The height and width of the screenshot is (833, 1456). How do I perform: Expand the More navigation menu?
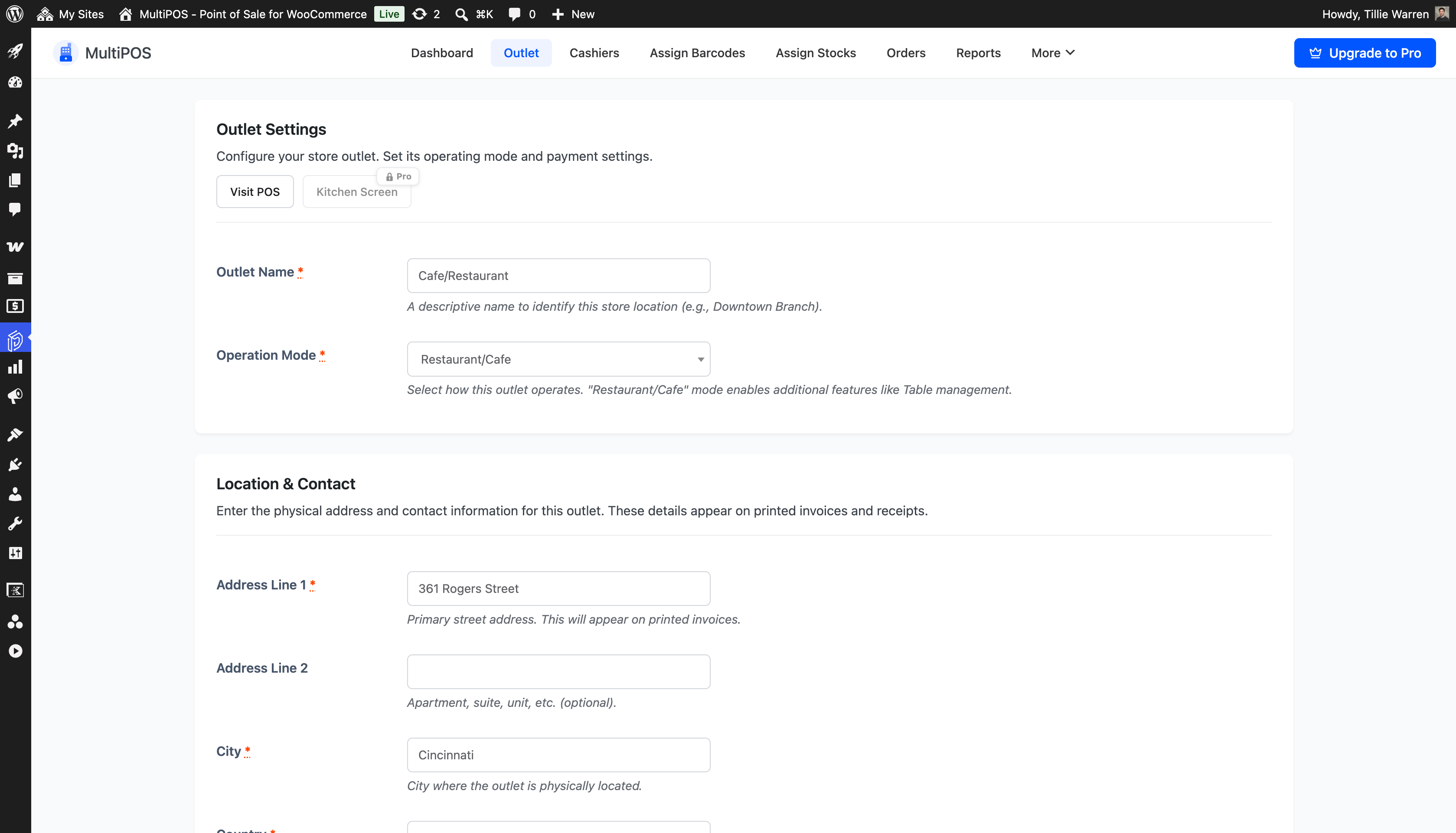pos(1052,52)
